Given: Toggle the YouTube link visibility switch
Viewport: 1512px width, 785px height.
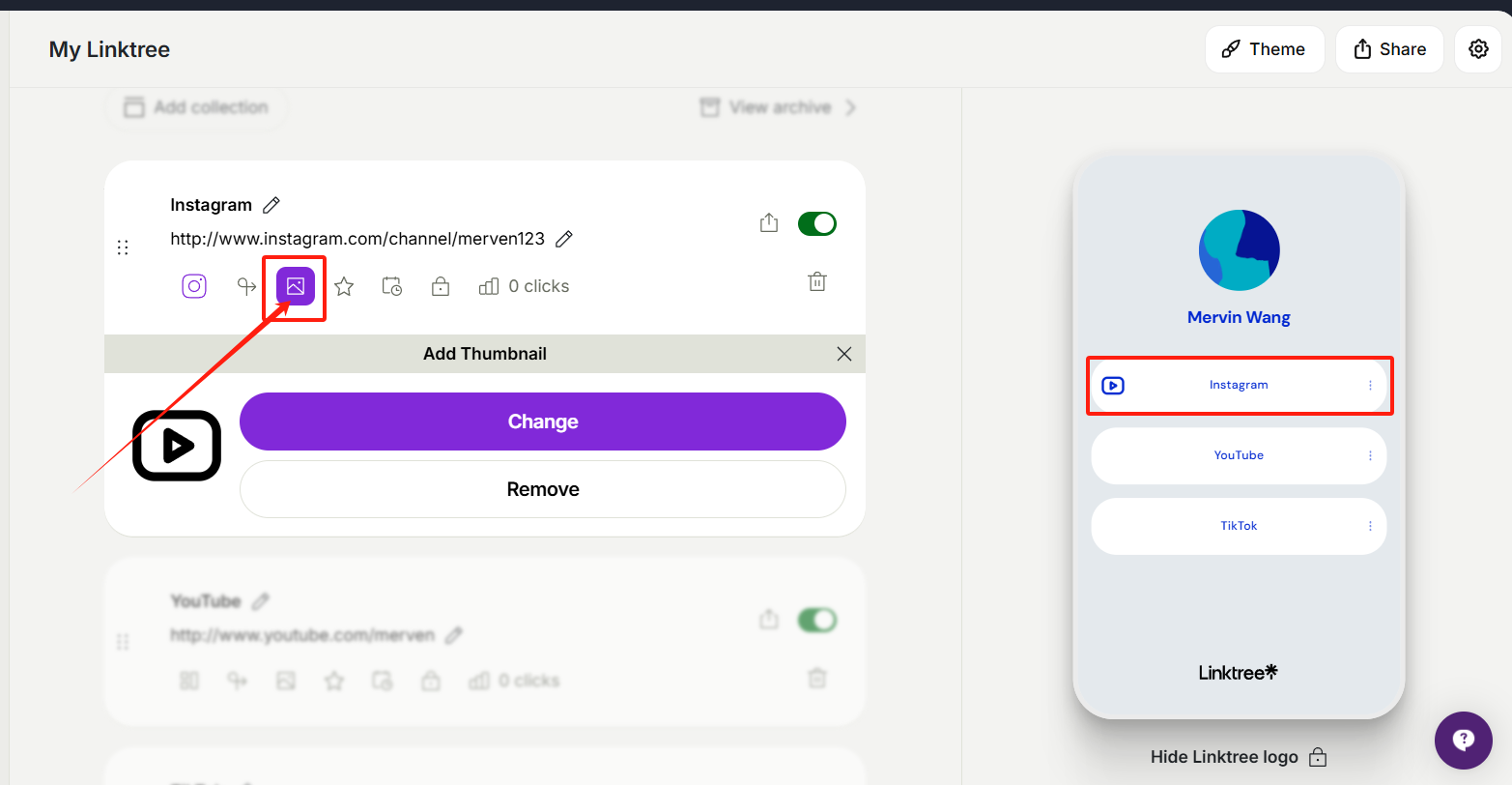Looking at the screenshot, I should coord(817,620).
